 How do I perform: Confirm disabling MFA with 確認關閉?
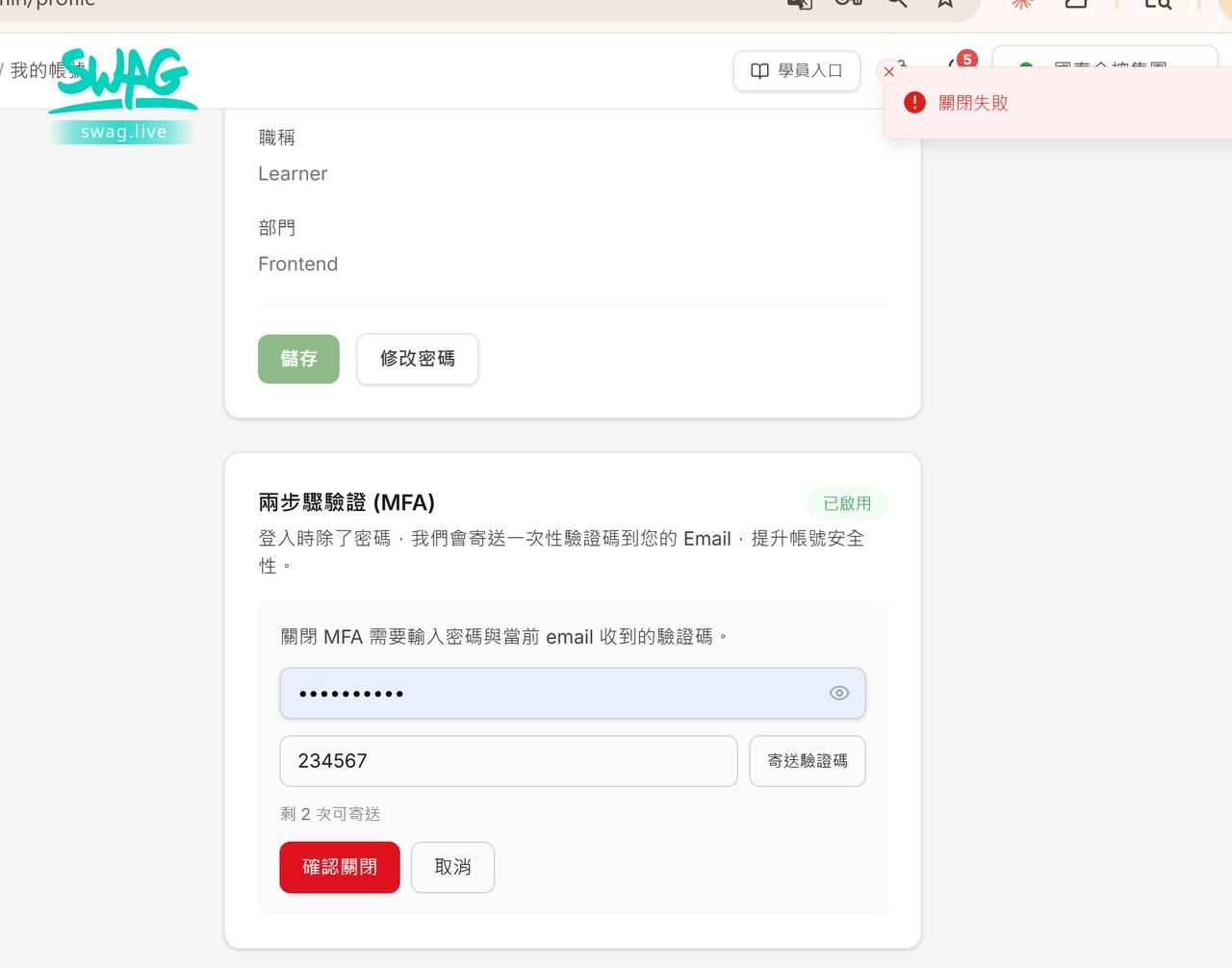click(x=340, y=867)
